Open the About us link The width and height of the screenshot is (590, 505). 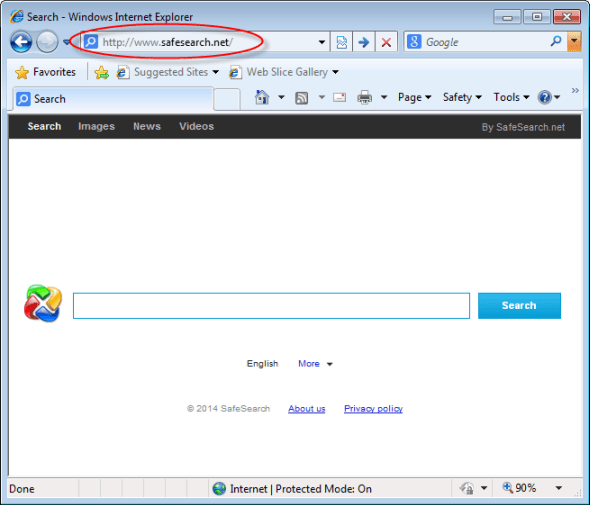tap(307, 409)
